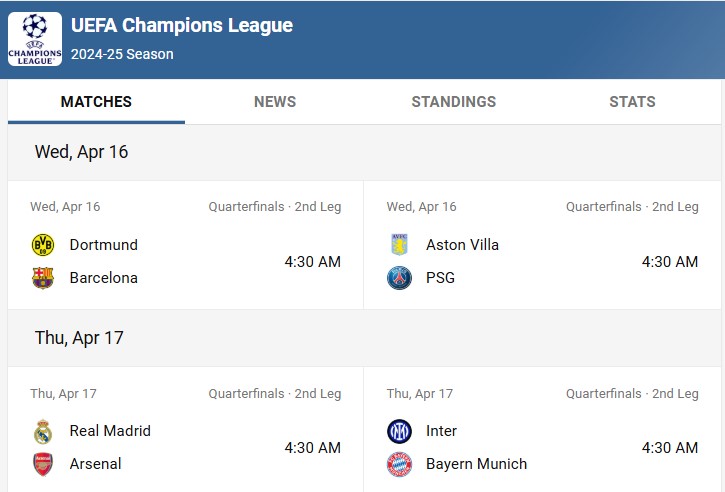Open Real Madrid vs Arsenal kickoff time
The width and height of the screenshot is (725, 492).
click(x=313, y=448)
